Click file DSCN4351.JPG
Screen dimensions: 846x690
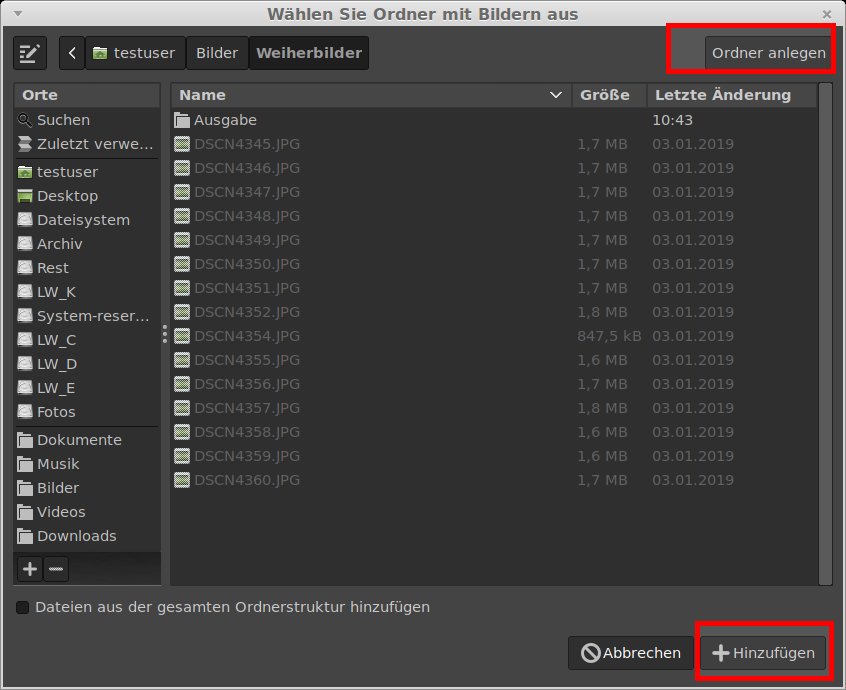(x=494, y=288)
